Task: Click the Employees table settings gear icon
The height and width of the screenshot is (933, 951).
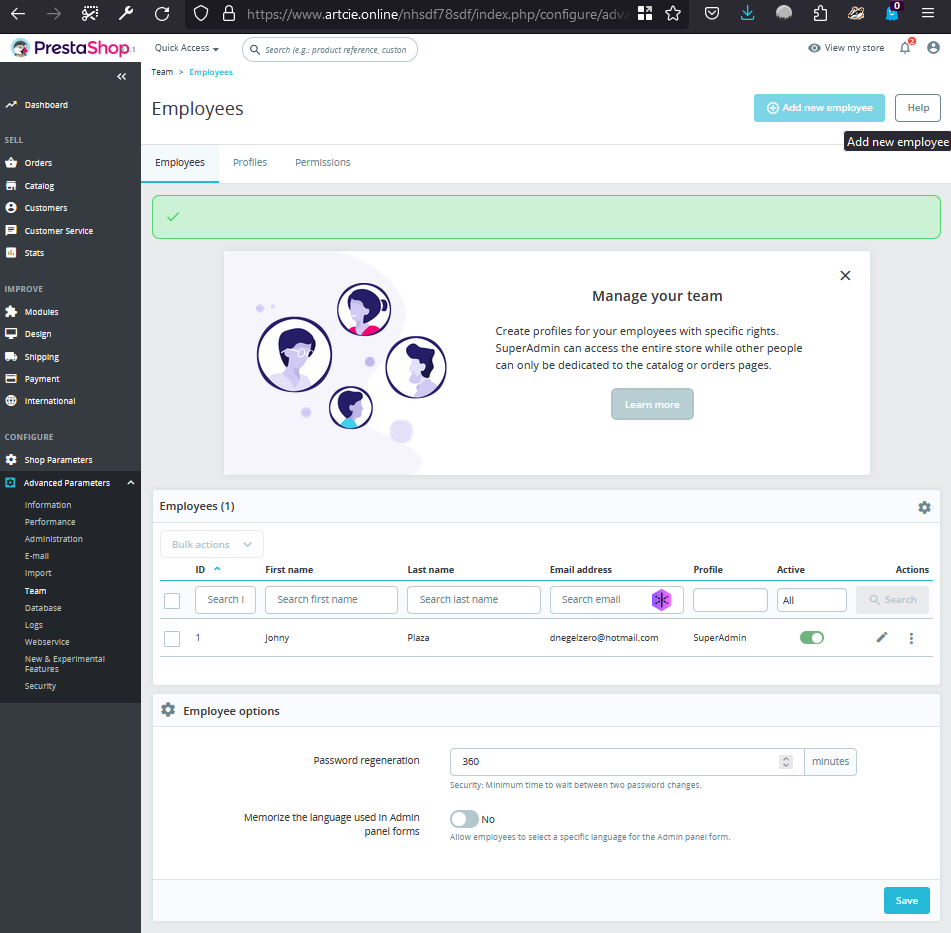Action: [924, 507]
